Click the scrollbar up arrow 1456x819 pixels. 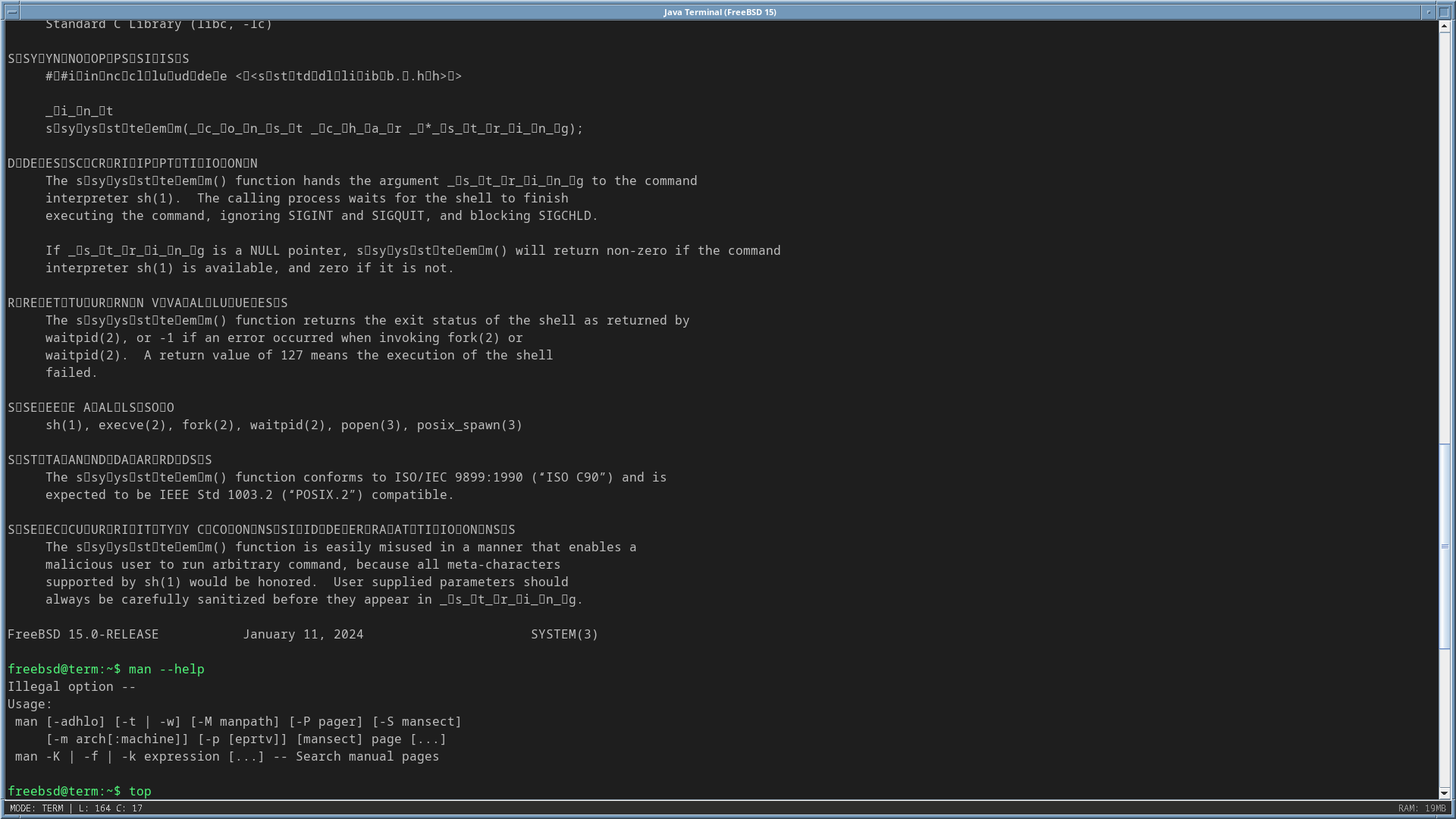[x=1445, y=27]
